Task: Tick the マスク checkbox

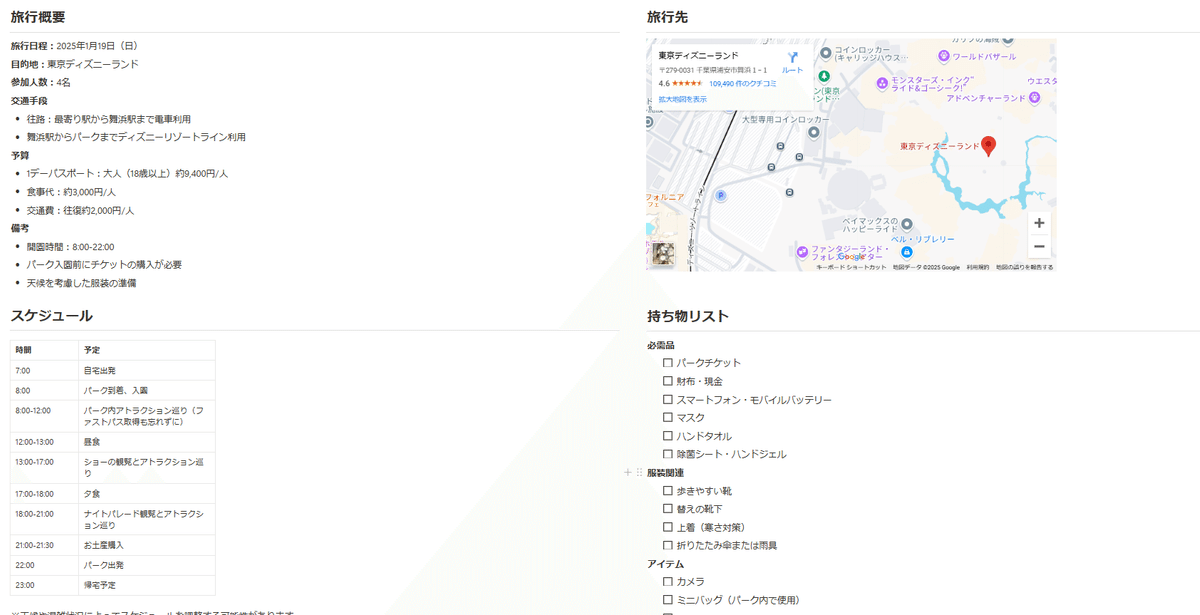Action: [668, 417]
